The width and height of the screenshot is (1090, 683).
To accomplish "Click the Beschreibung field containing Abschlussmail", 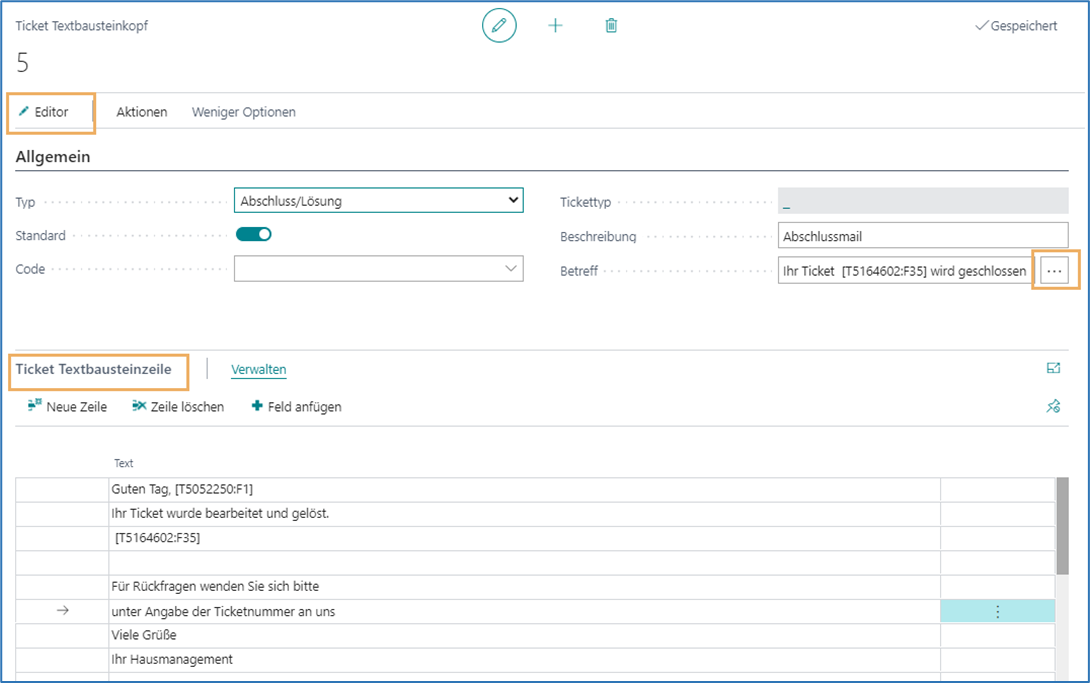I will [922, 237].
